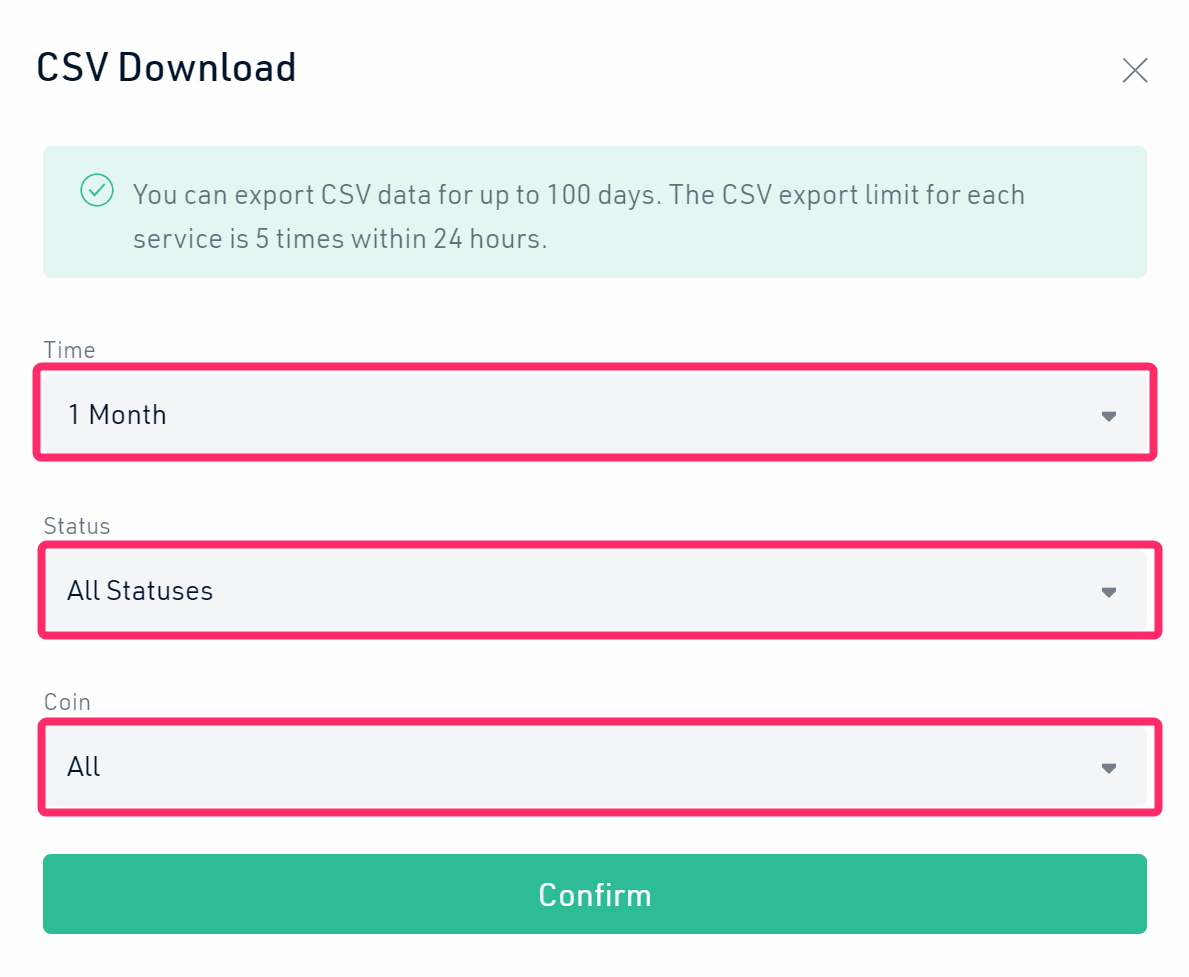Click the Time dropdown arrow icon
The image size is (1189, 977).
click(x=1108, y=416)
